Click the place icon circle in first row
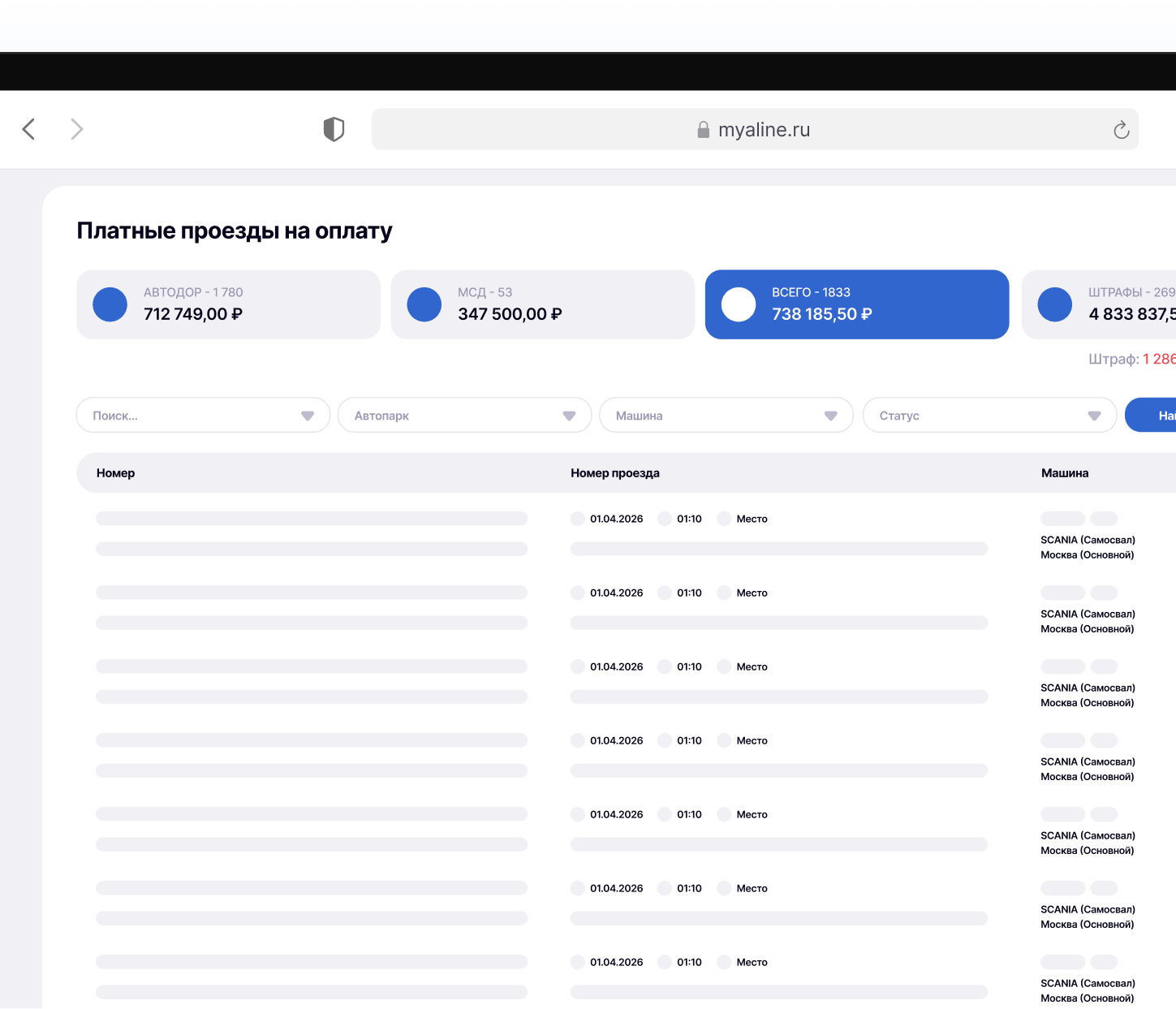This screenshot has width=1176, height=1009. [x=724, y=519]
